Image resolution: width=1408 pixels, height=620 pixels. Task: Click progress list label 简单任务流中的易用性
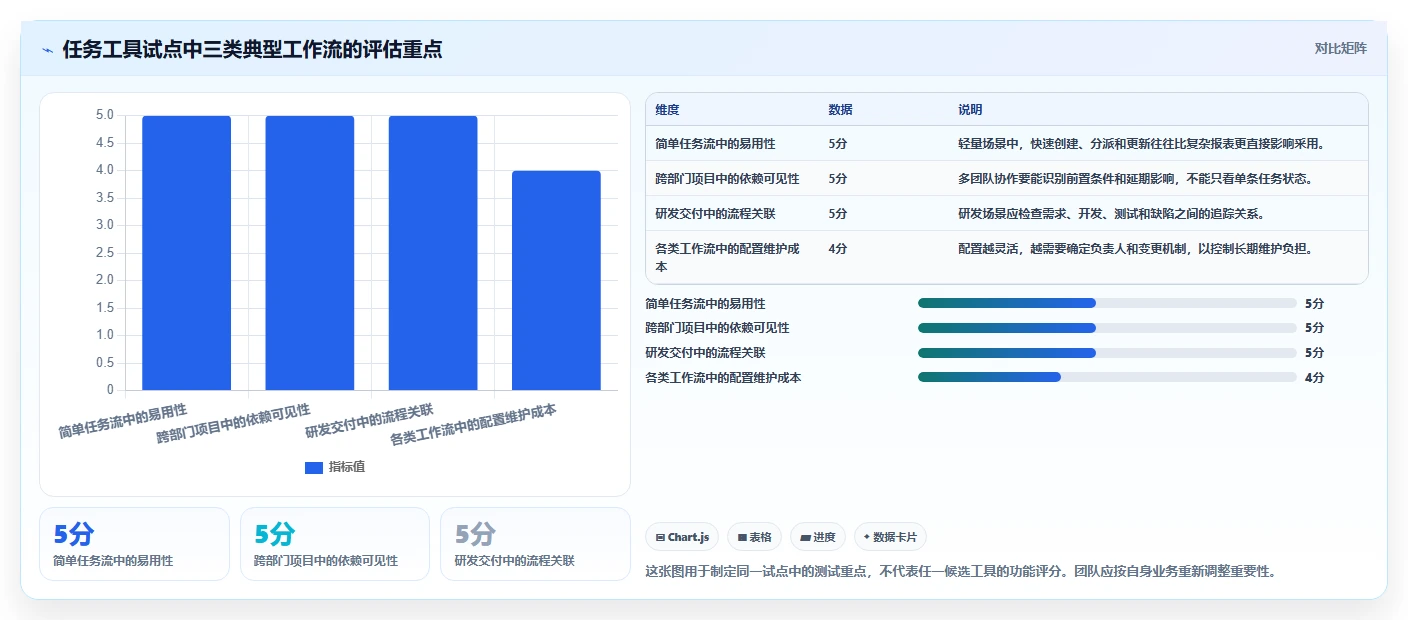pyautogui.click(x=706, y=303)
